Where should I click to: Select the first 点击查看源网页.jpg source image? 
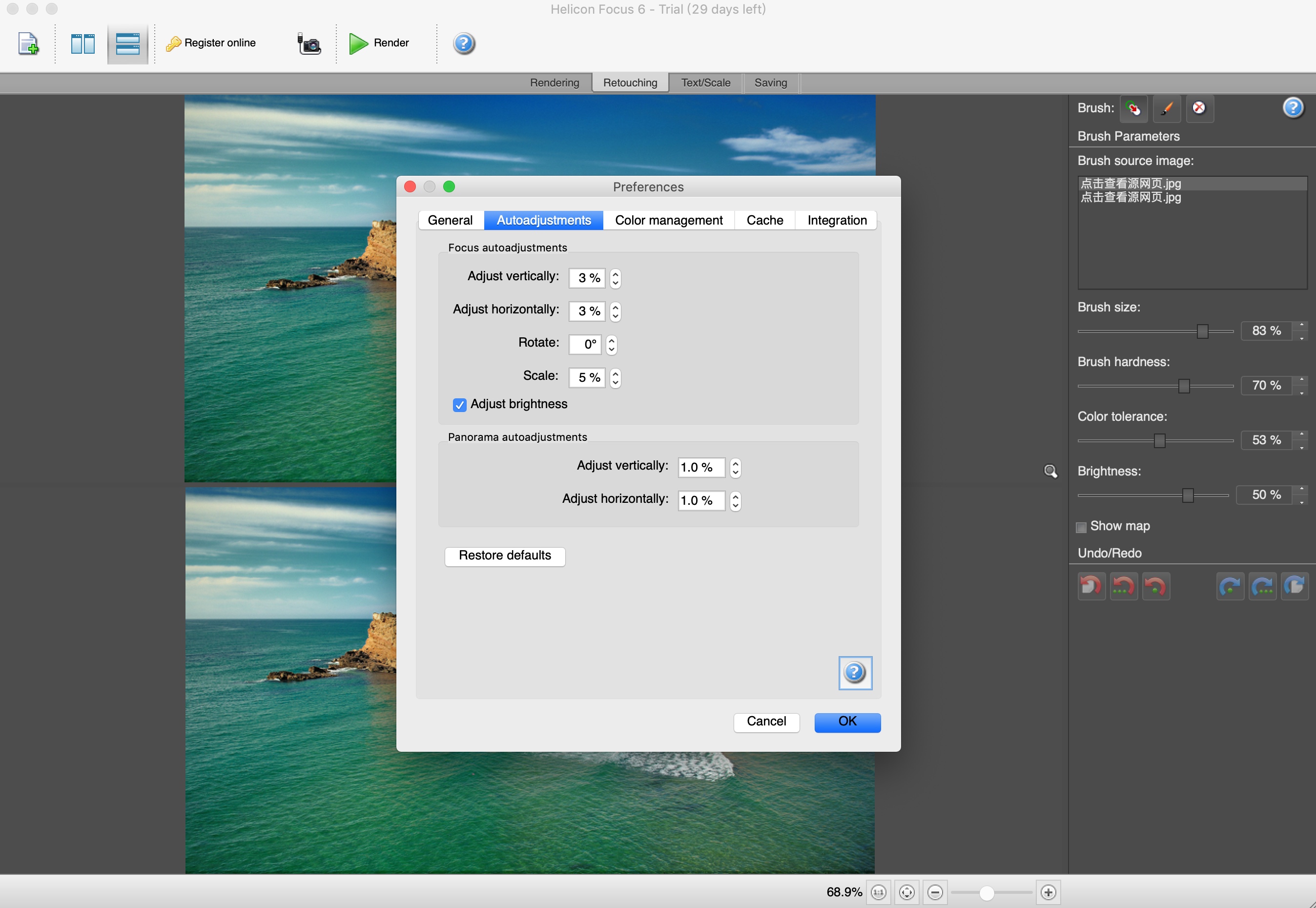[x=1192, y=183]
